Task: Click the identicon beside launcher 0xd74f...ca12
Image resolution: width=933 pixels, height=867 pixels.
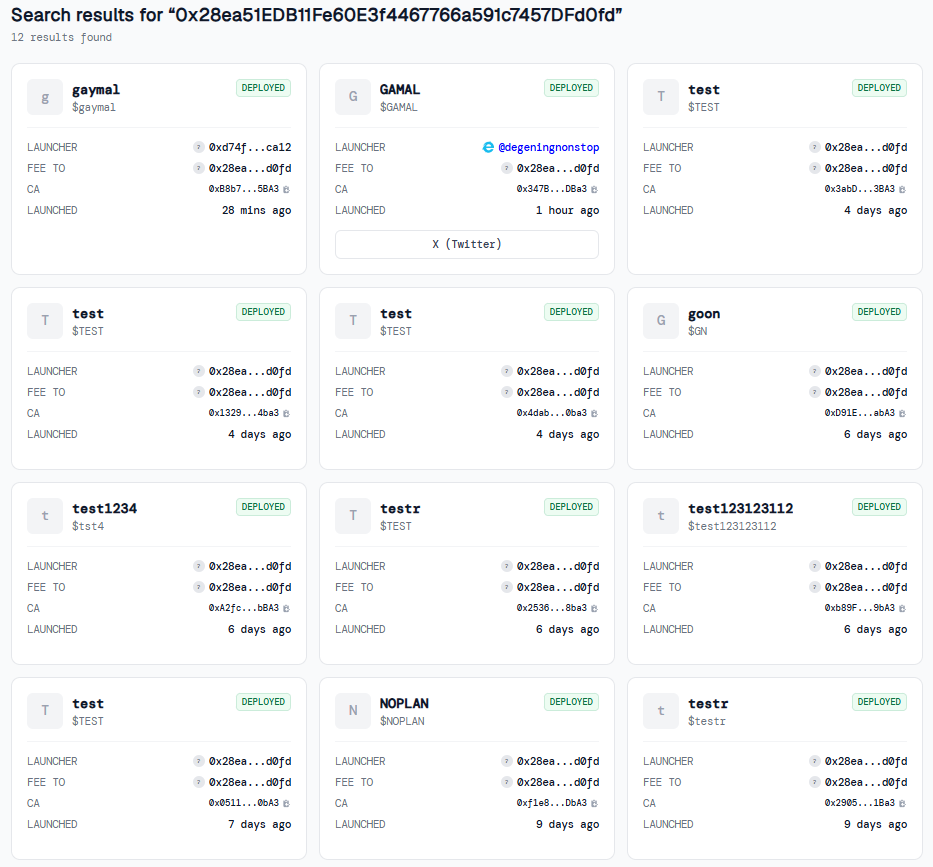Action: tap(199, 147)
